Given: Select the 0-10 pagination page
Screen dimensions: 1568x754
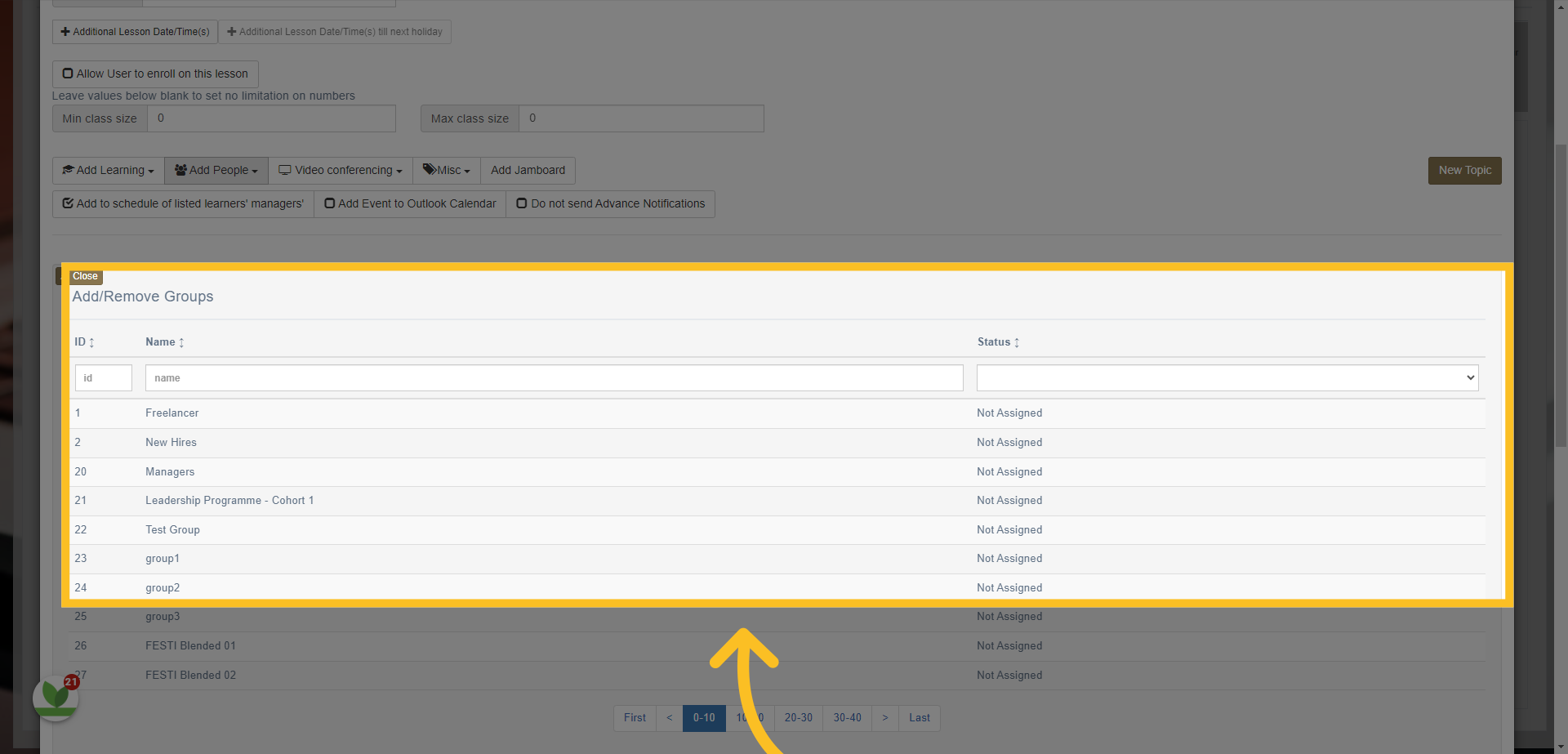Looking at the screenshot, I should coord(704,718).
